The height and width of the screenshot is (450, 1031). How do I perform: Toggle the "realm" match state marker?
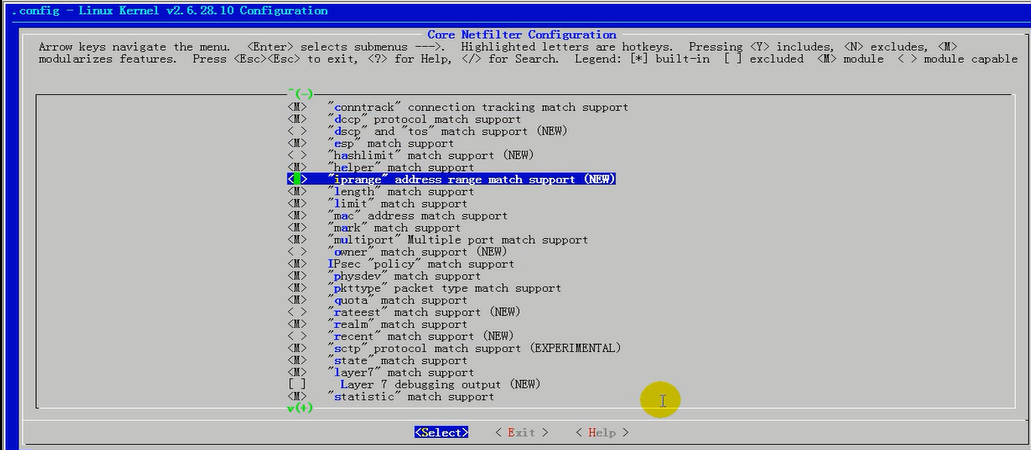(x=297, y=324)
